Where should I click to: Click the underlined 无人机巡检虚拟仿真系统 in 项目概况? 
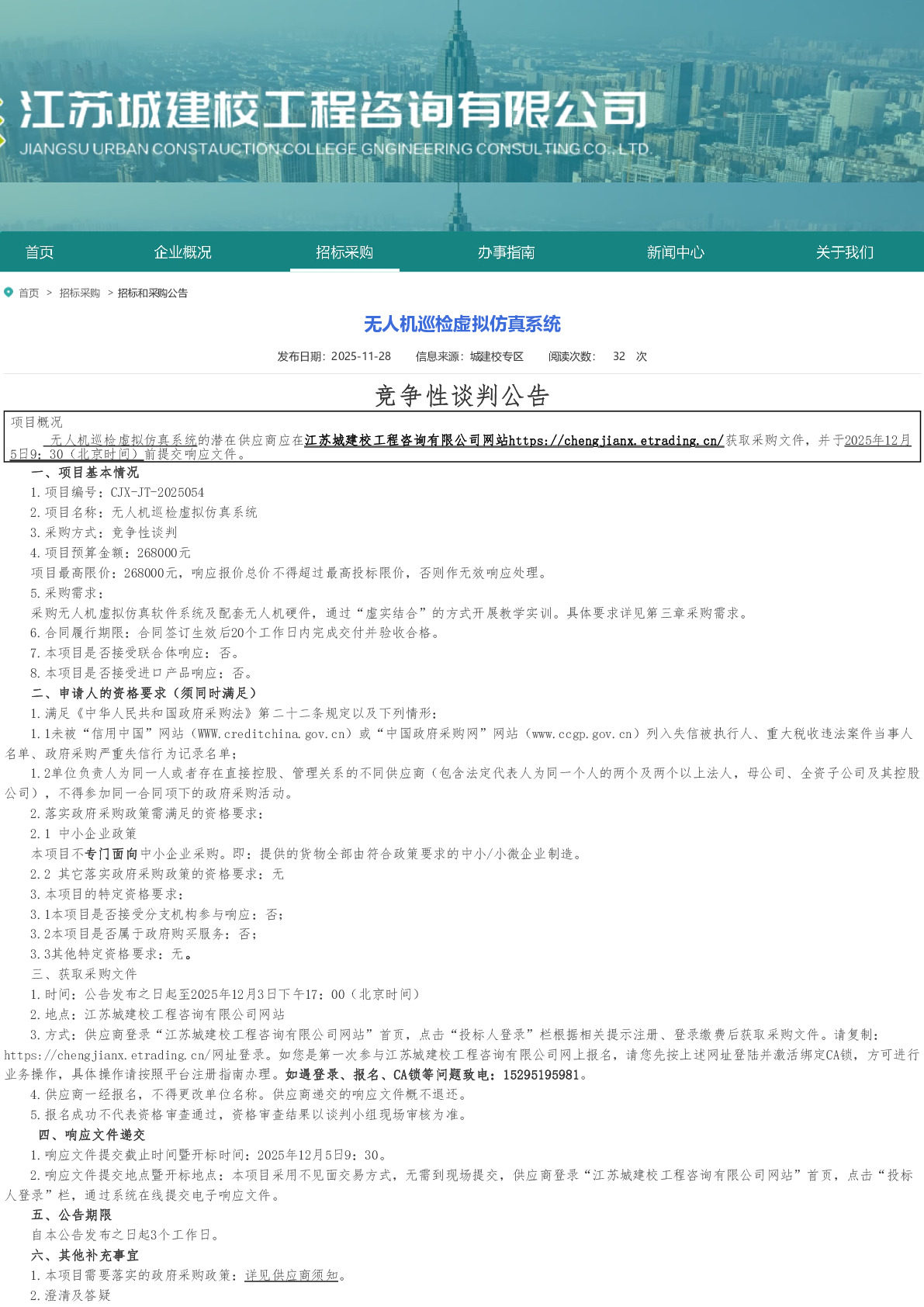(123, 441)
